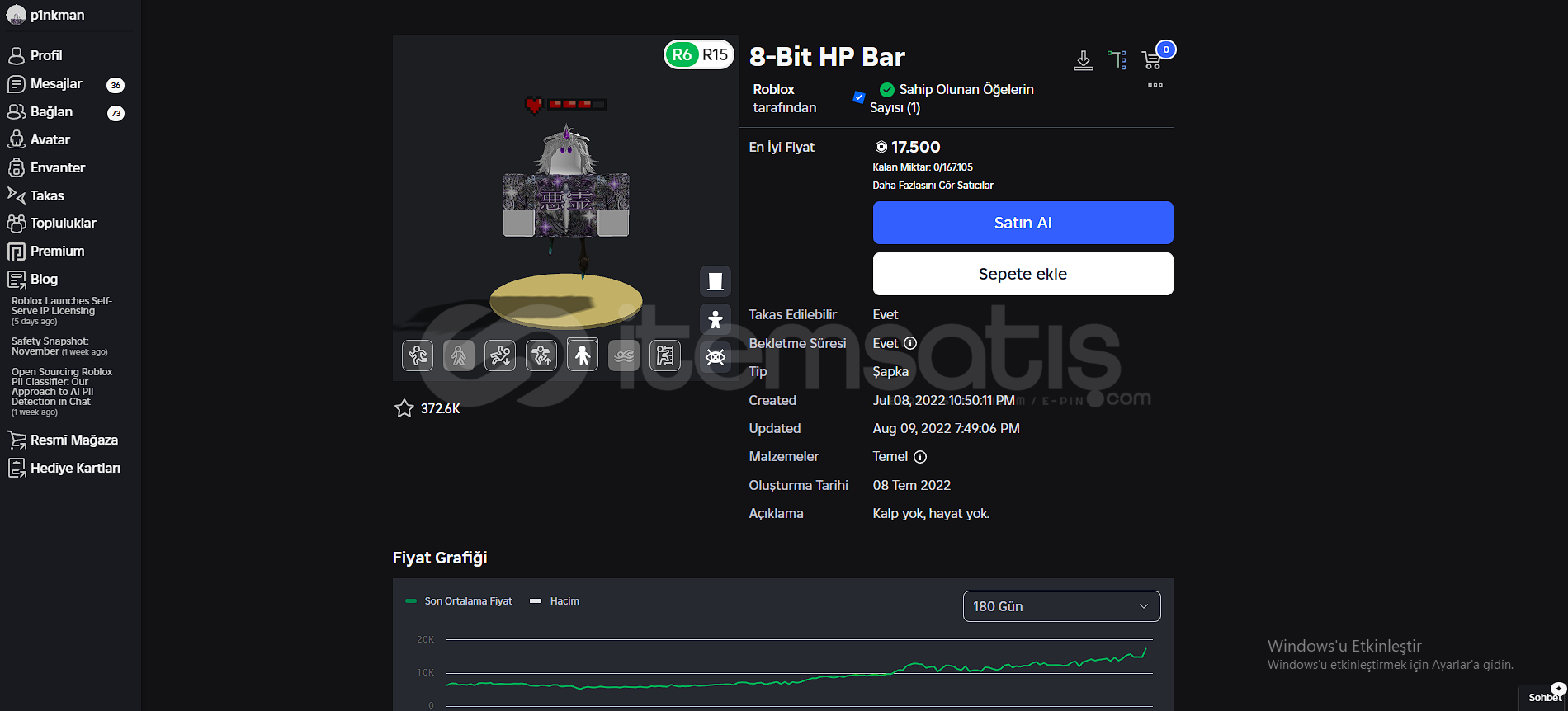The image size is (1568, 711).
Task: Play the swimming animation preview
Action: pos(624,355)
